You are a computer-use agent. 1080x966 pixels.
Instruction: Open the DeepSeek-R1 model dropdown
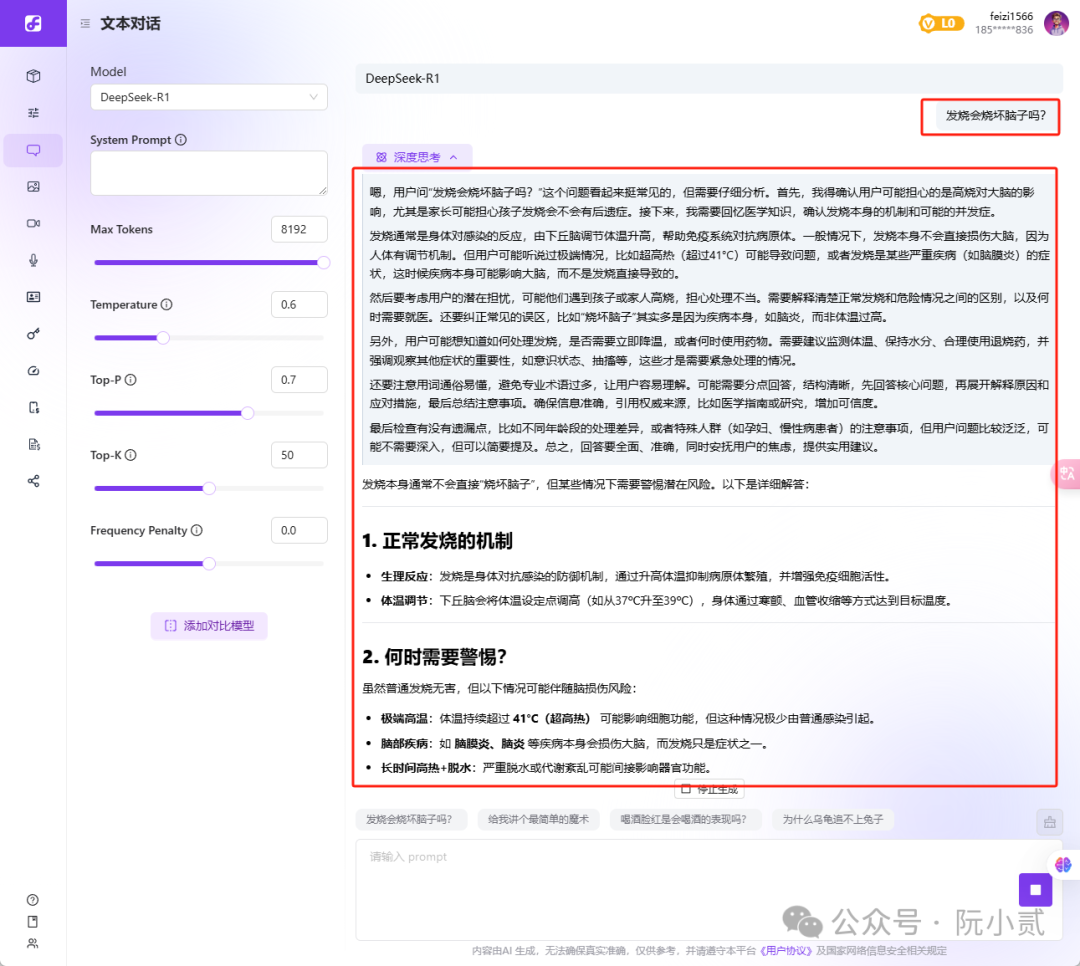(209, 97)
